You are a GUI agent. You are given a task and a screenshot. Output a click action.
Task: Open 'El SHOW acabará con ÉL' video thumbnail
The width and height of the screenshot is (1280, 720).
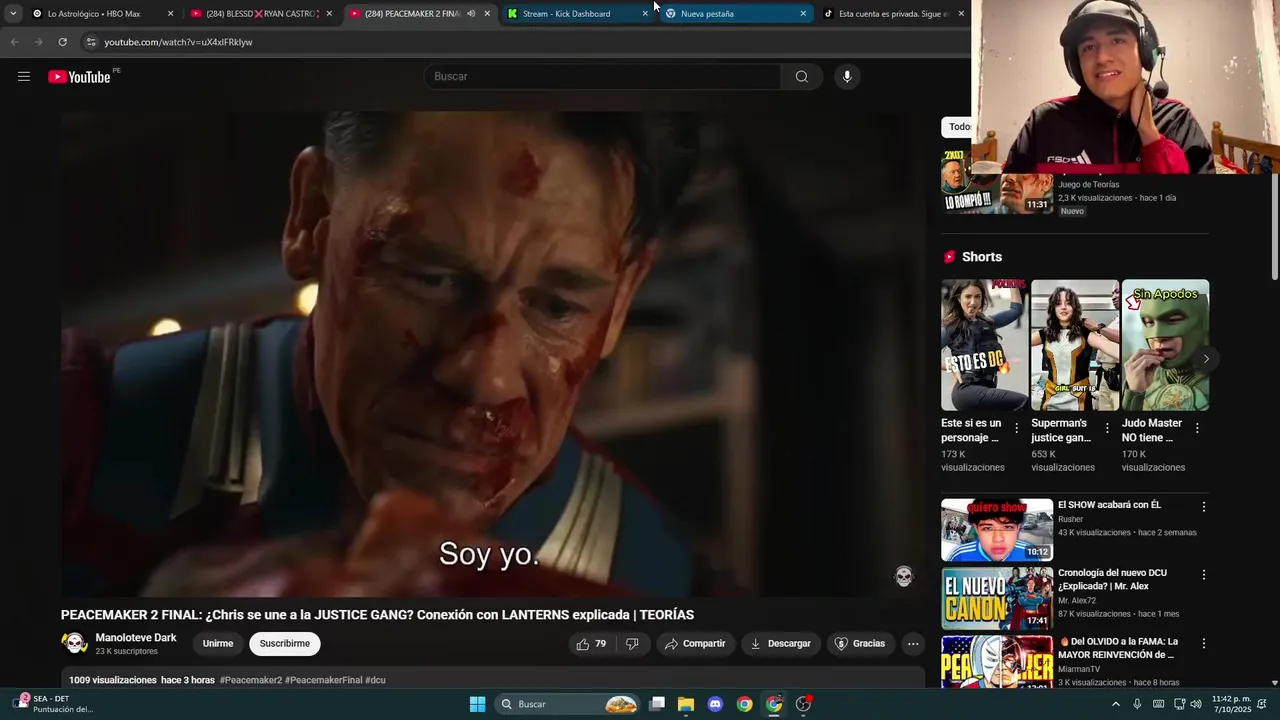point(997,530)
